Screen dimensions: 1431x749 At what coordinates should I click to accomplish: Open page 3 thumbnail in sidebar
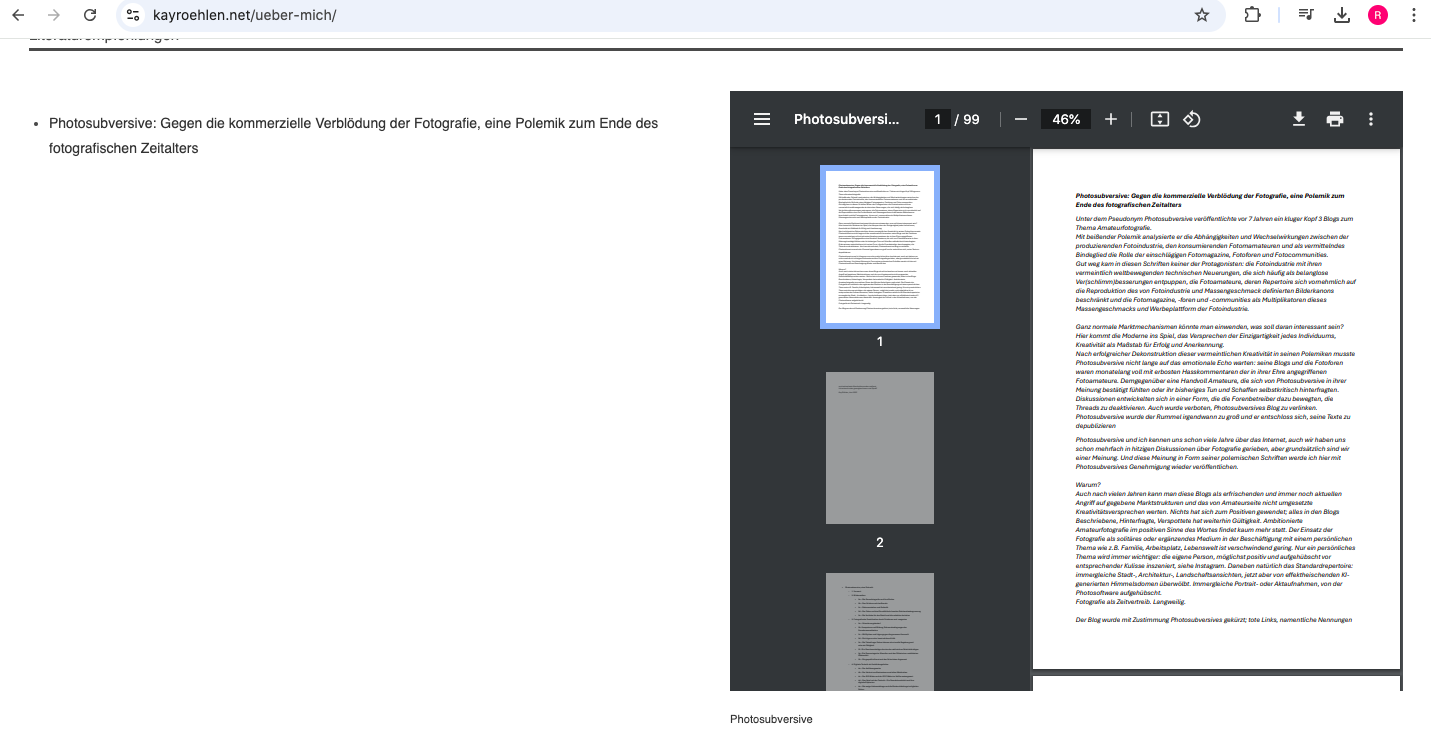880,631
